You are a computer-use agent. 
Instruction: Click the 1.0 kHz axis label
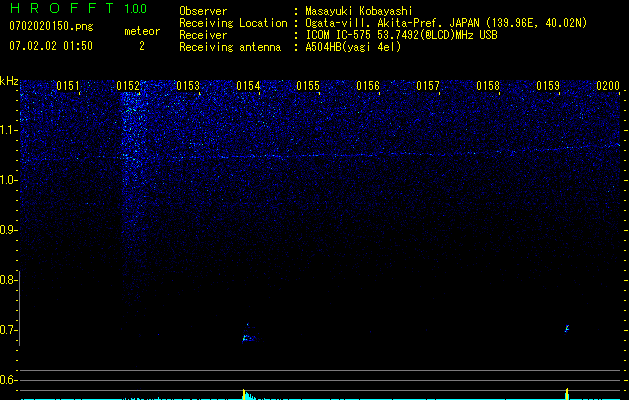click(x=8, y=180)
